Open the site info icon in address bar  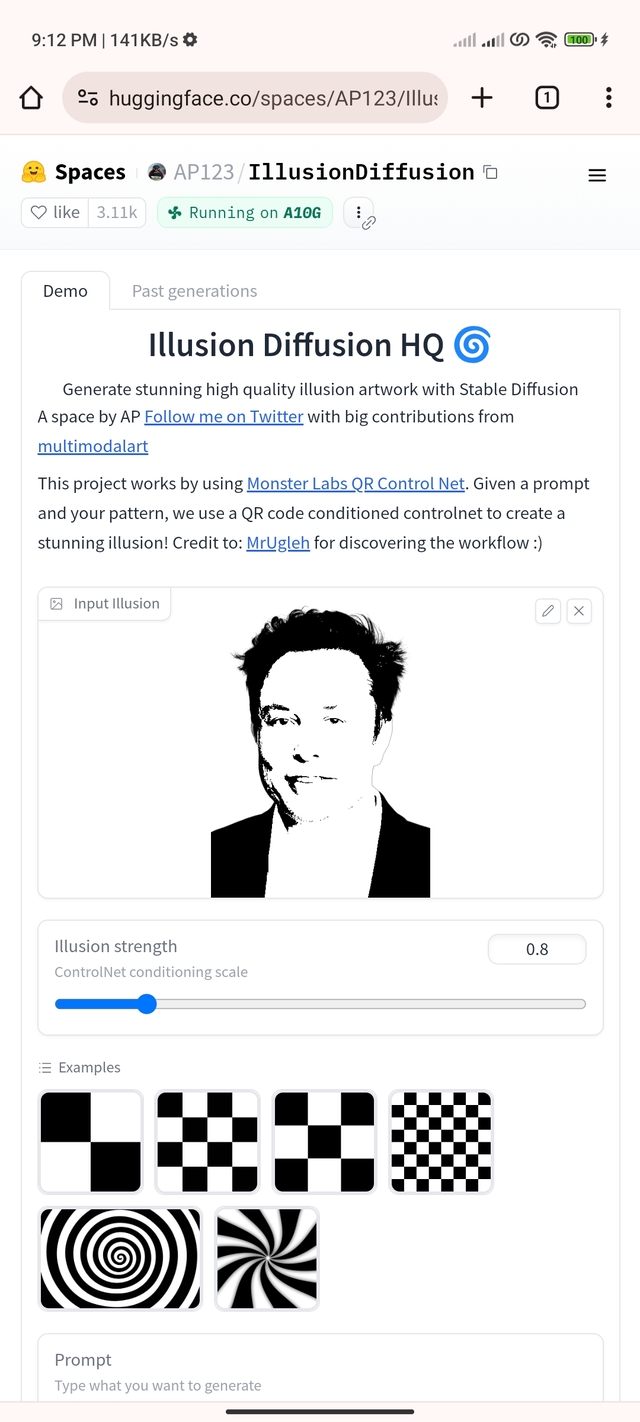tap(88, 97)
